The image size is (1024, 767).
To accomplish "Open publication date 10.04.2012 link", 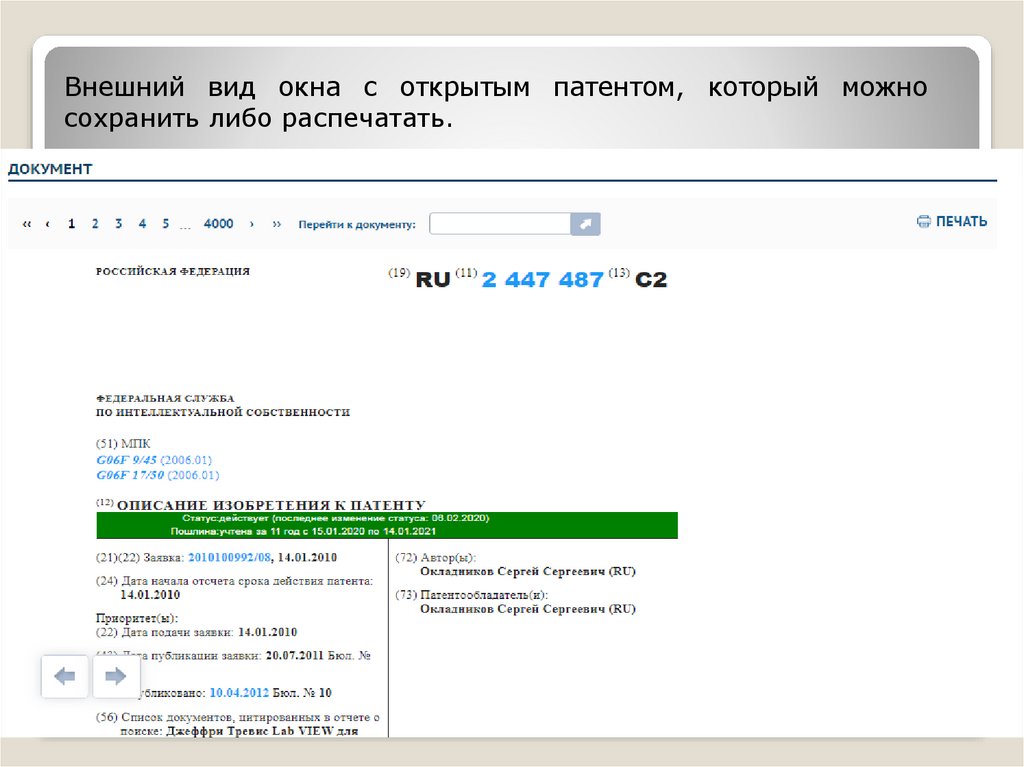I will pyautogui.click(x=239, y=693).
